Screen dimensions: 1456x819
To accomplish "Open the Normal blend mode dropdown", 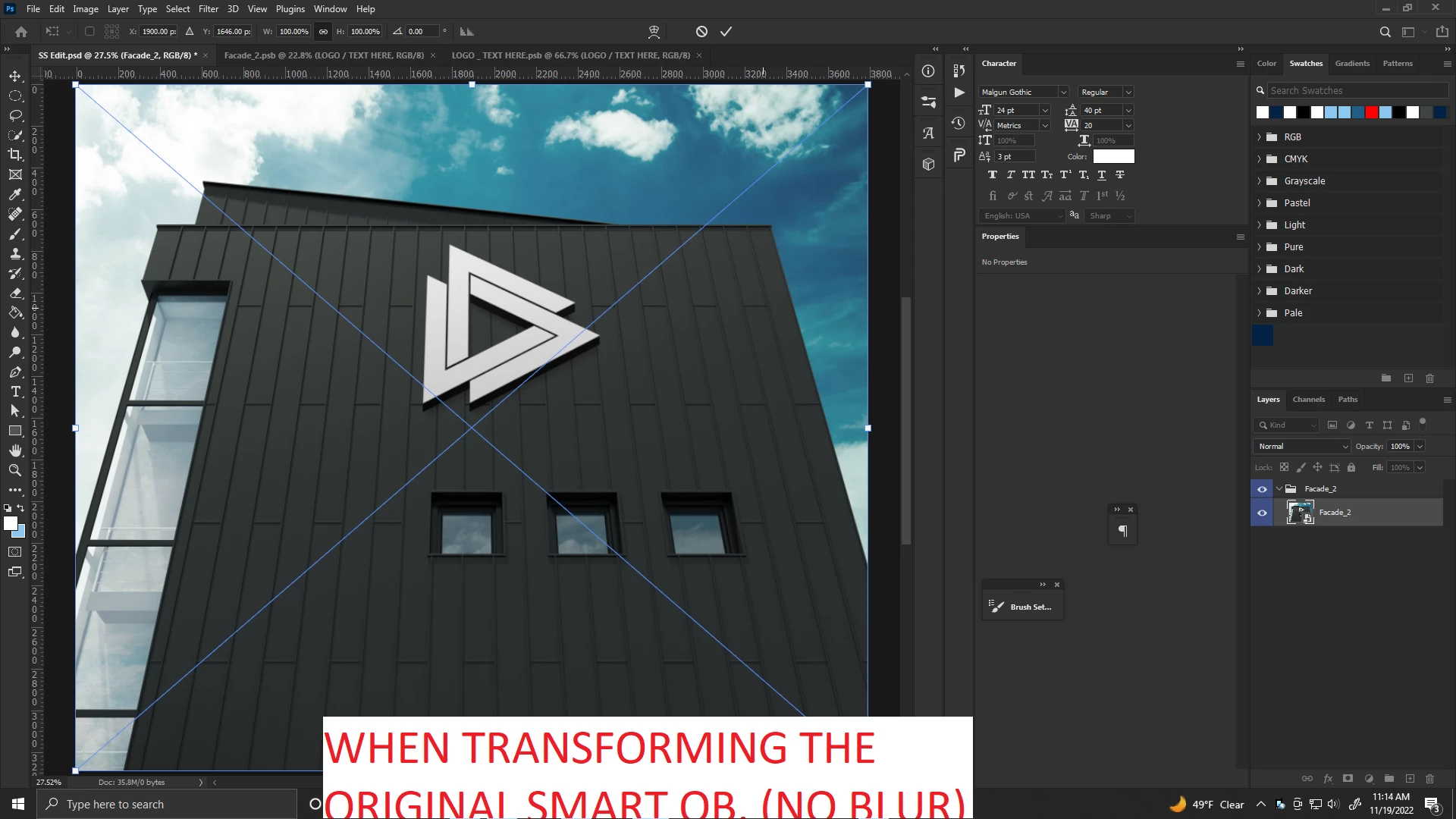I will point(1302,446).
